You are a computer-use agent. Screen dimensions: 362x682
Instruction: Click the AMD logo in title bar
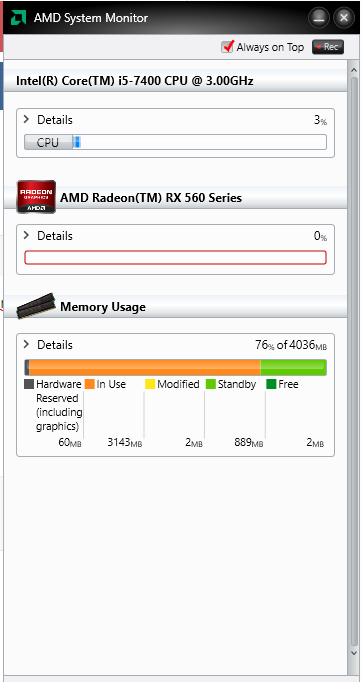coord(18,17)
